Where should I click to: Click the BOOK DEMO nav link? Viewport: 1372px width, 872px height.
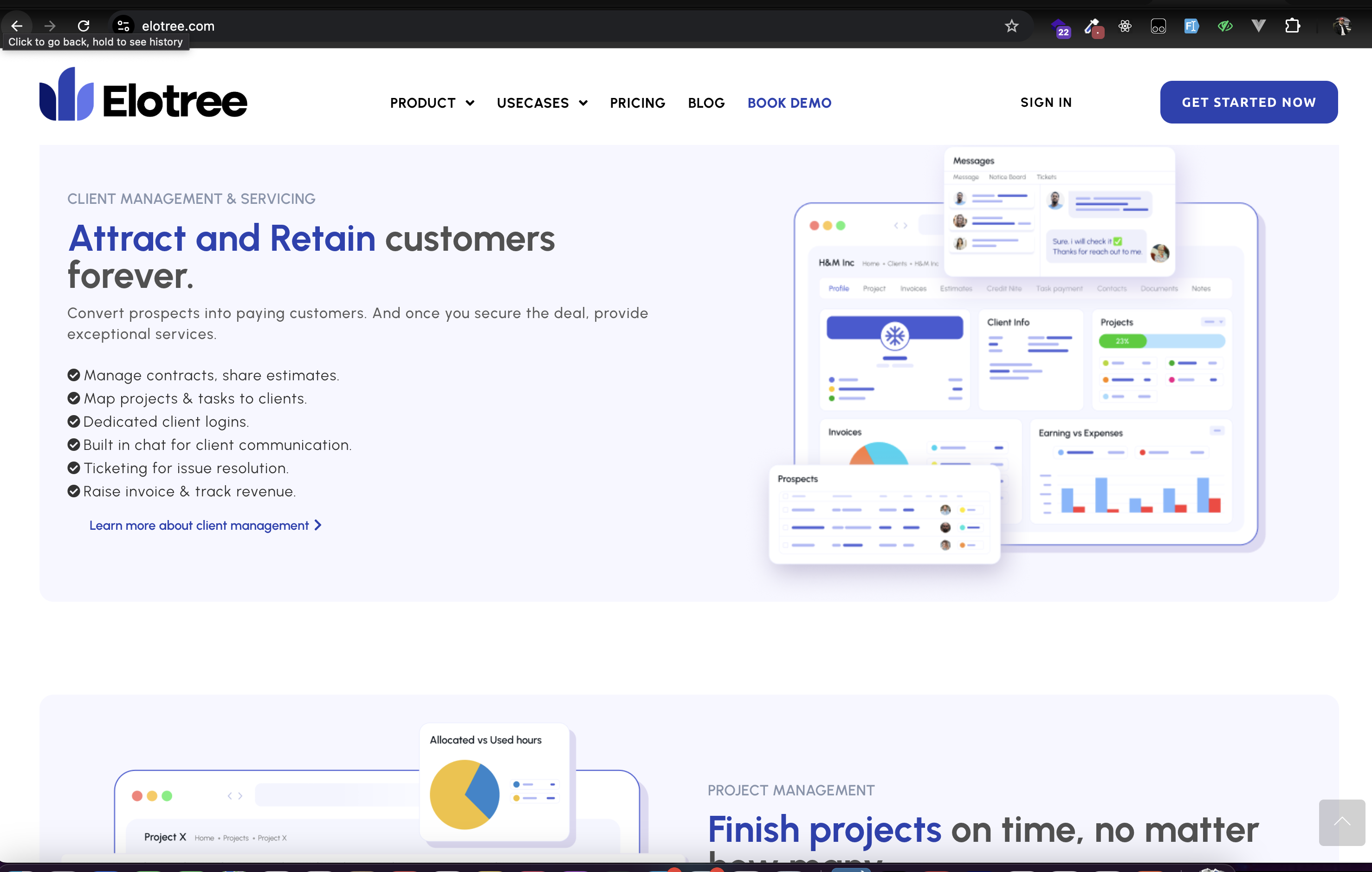tap(789, 103)
